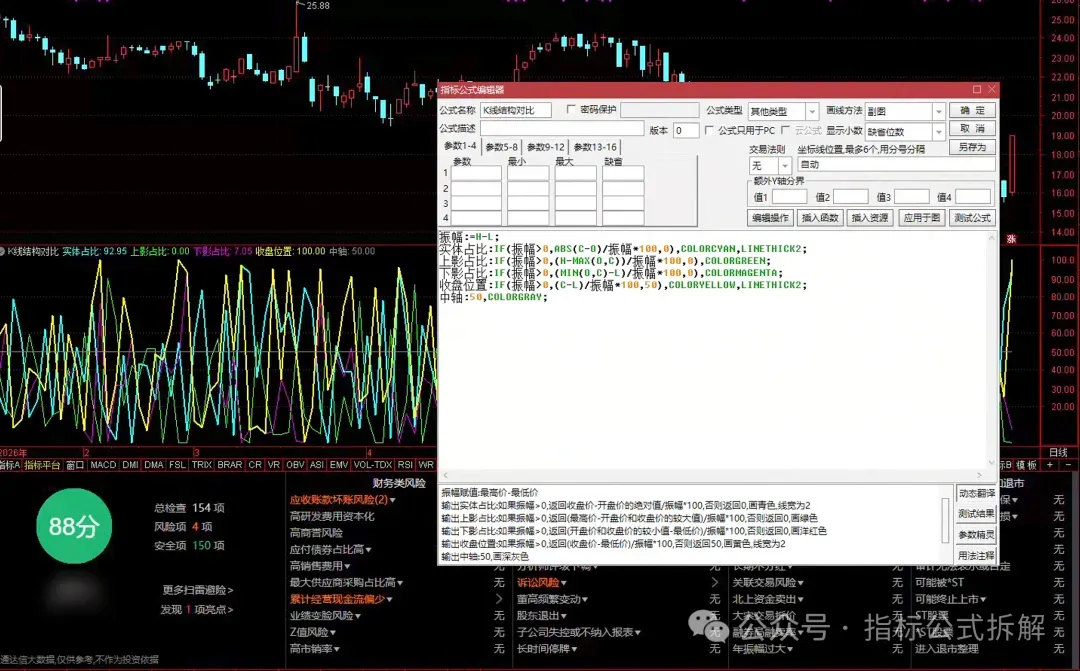Select the 窗口 tab
Viewport: 1080px width, 671px height.
pyautogui.click(x=75, y=465)
